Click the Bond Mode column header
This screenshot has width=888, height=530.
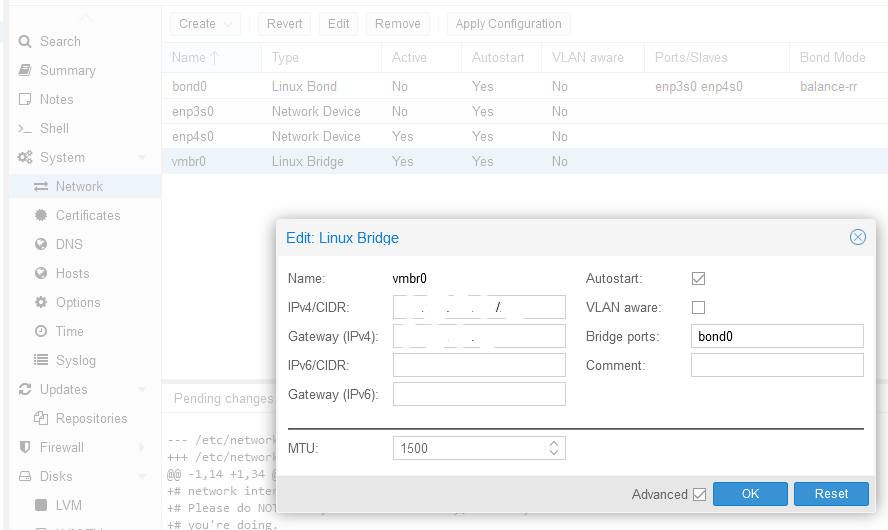[839, 58]
